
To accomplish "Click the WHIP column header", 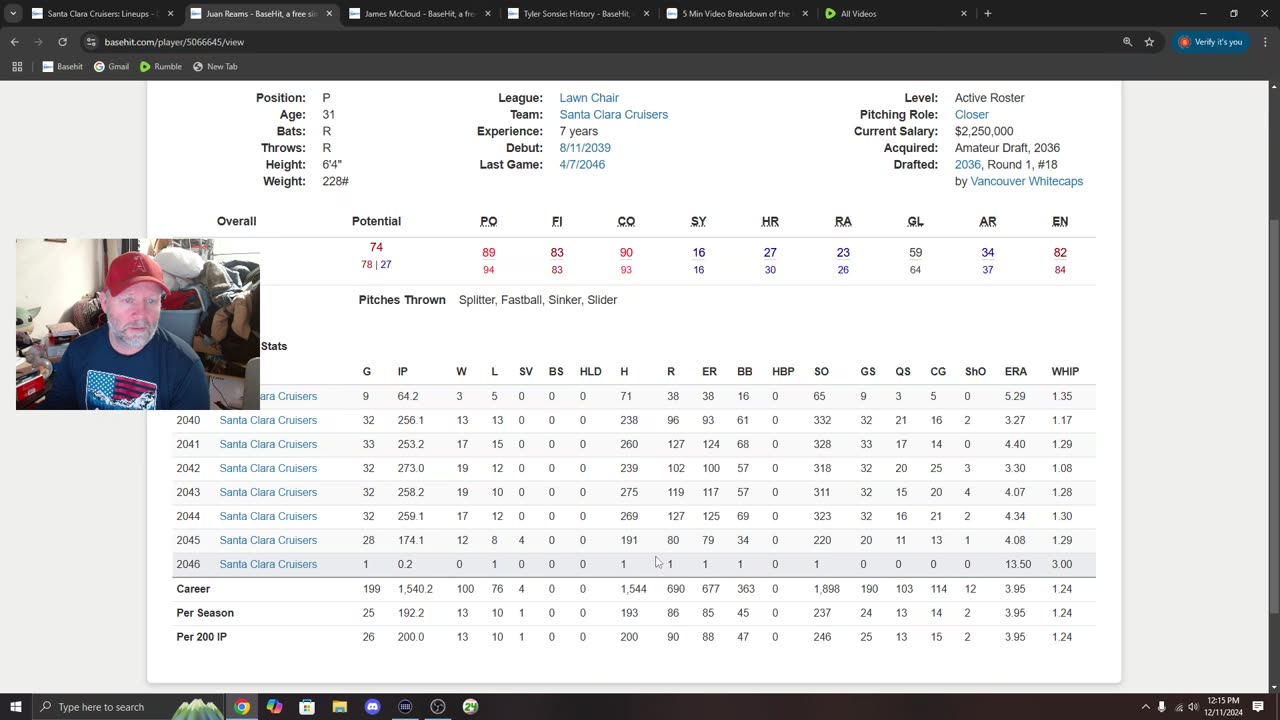I will pos(1065,372).
